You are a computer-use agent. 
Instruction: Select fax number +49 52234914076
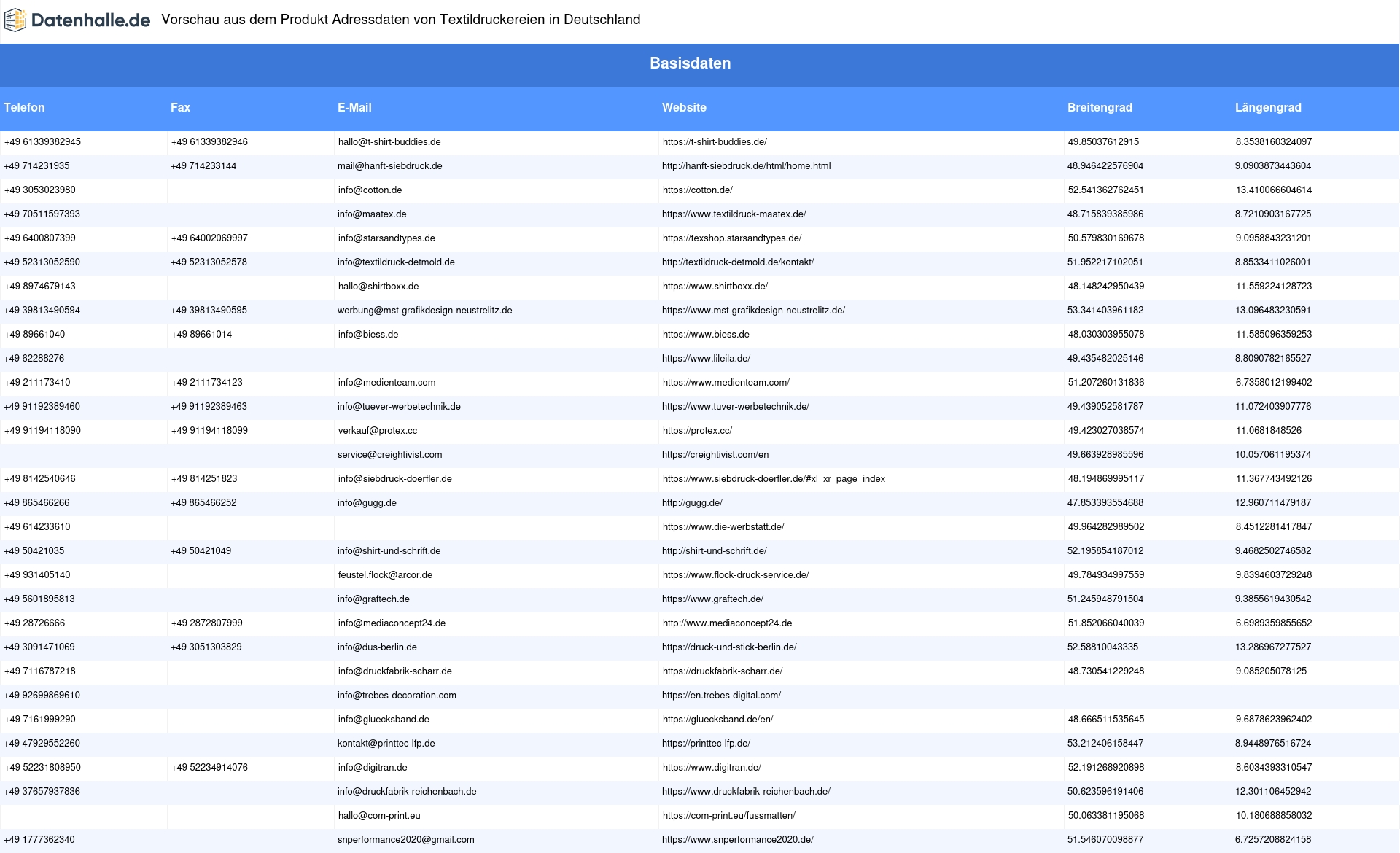pos(209,768)
